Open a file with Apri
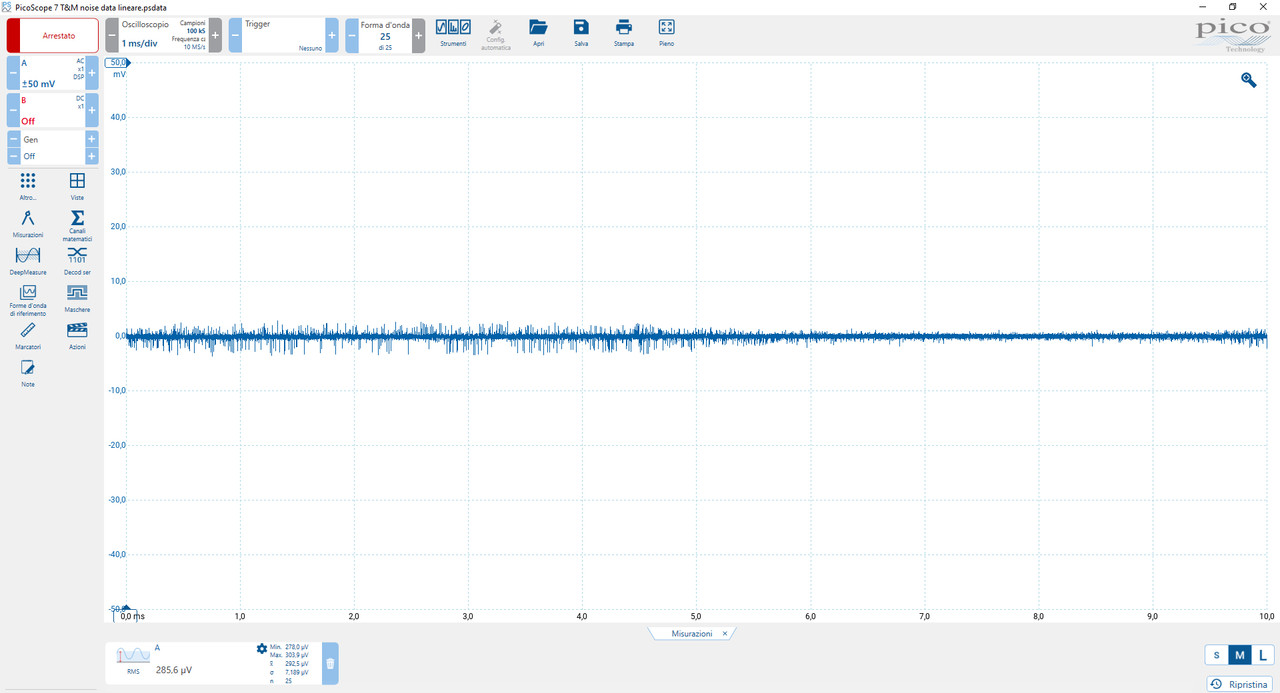The image size is (1280, 693). (x=539, y=33)
